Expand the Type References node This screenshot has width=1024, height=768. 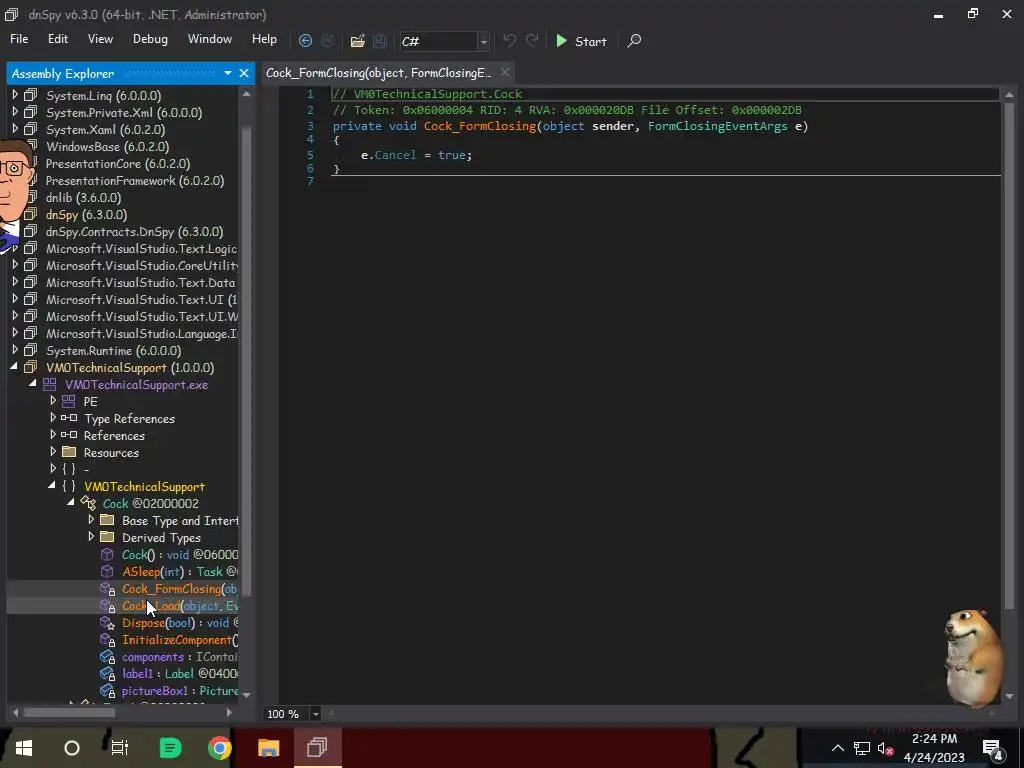[x=53, y=418]
